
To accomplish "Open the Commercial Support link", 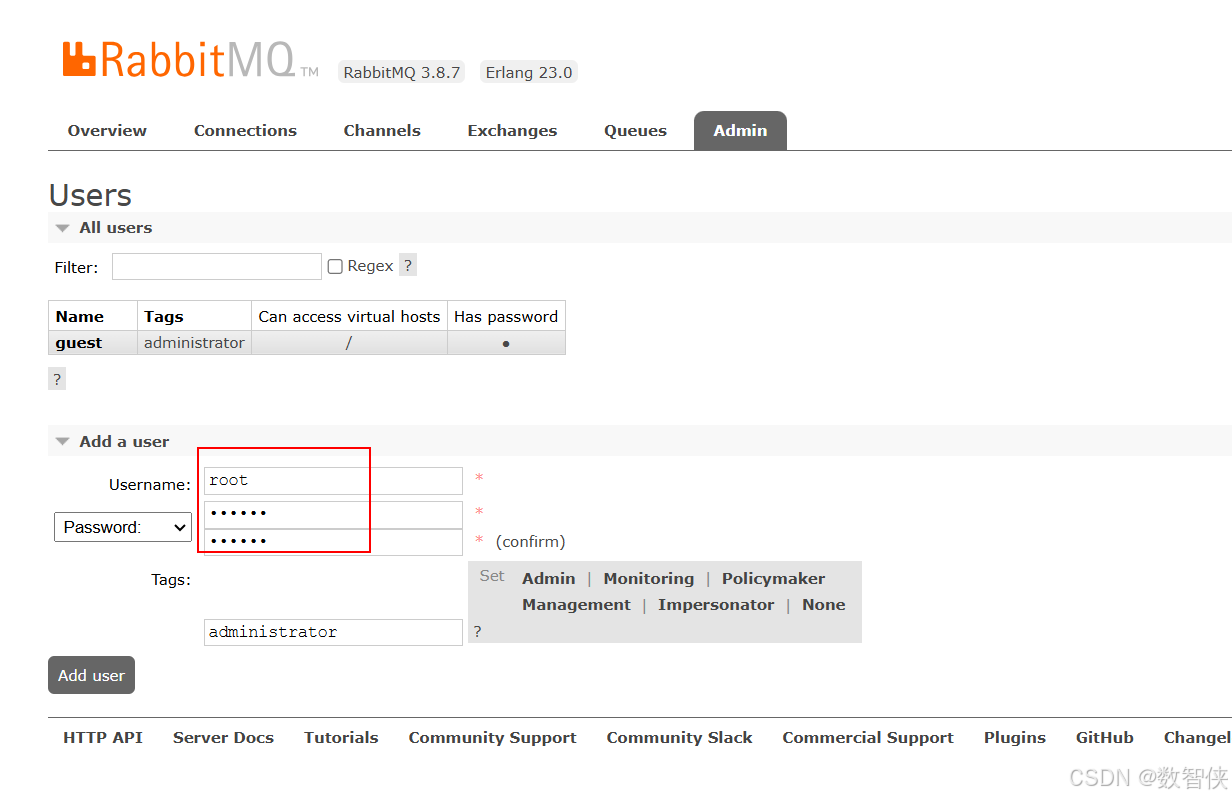I will [x=868, y=737].
